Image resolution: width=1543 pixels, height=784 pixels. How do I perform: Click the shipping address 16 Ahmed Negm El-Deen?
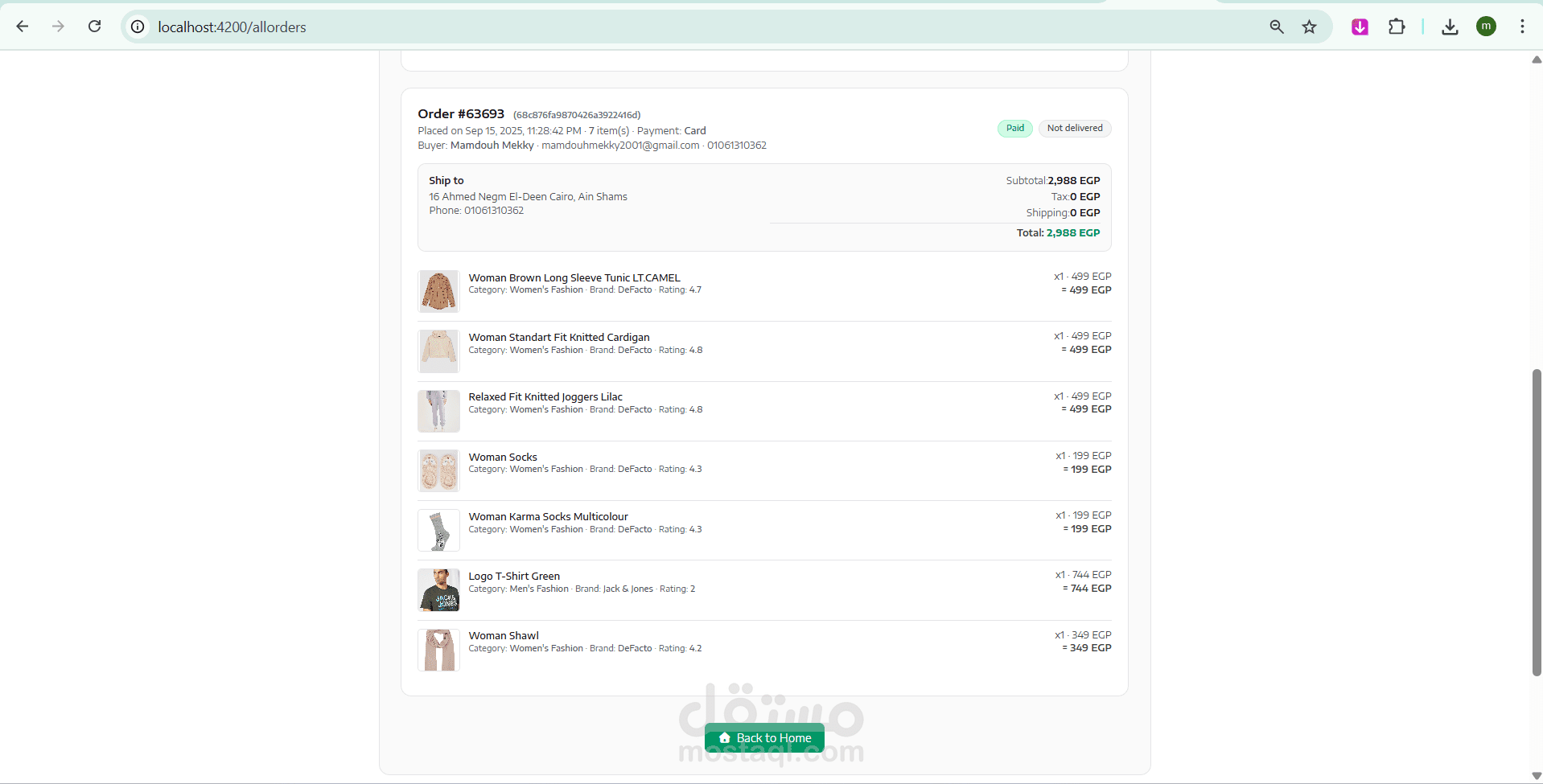click(528, 197)
